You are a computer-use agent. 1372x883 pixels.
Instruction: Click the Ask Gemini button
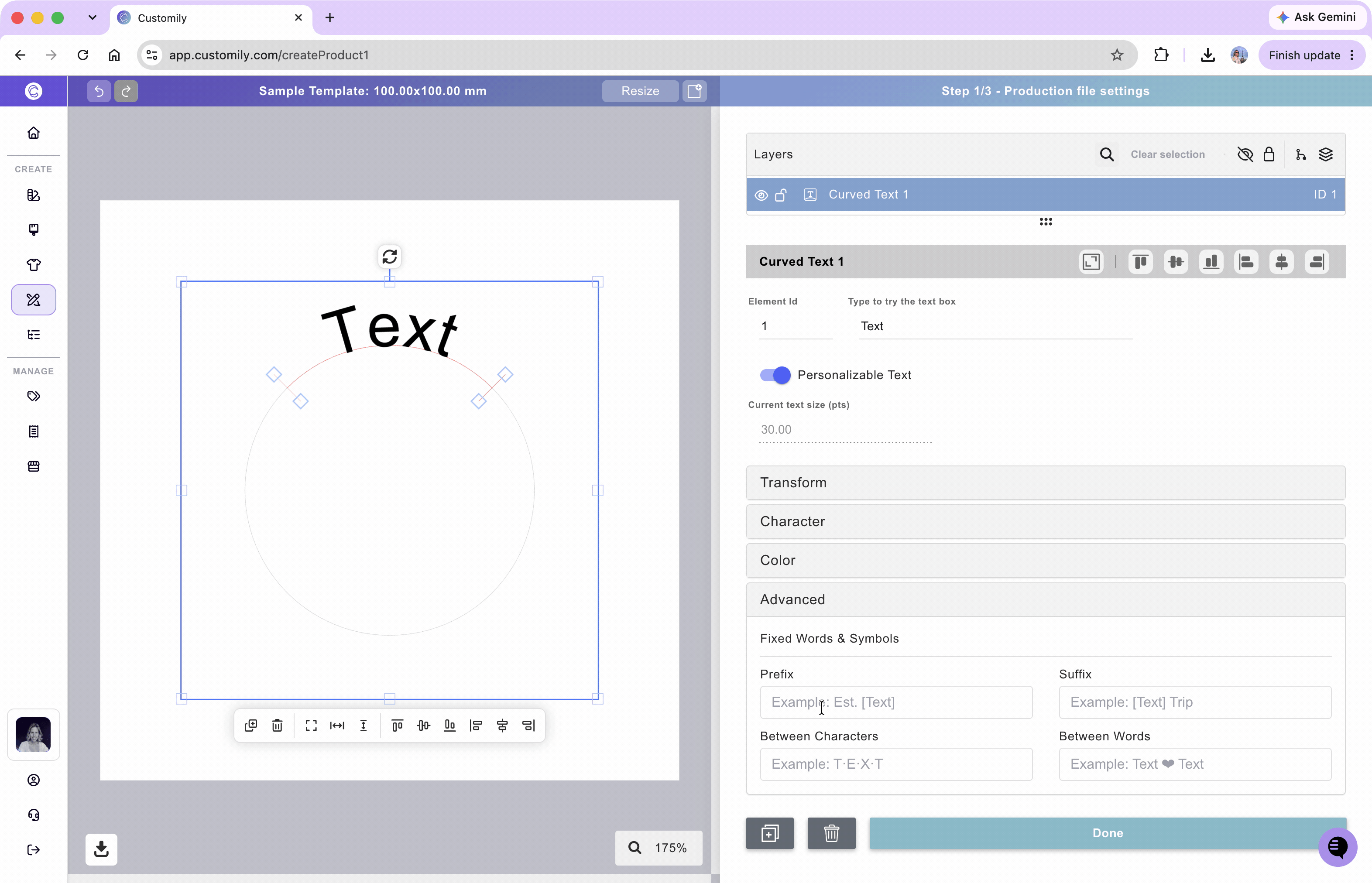pos(1317,17)
